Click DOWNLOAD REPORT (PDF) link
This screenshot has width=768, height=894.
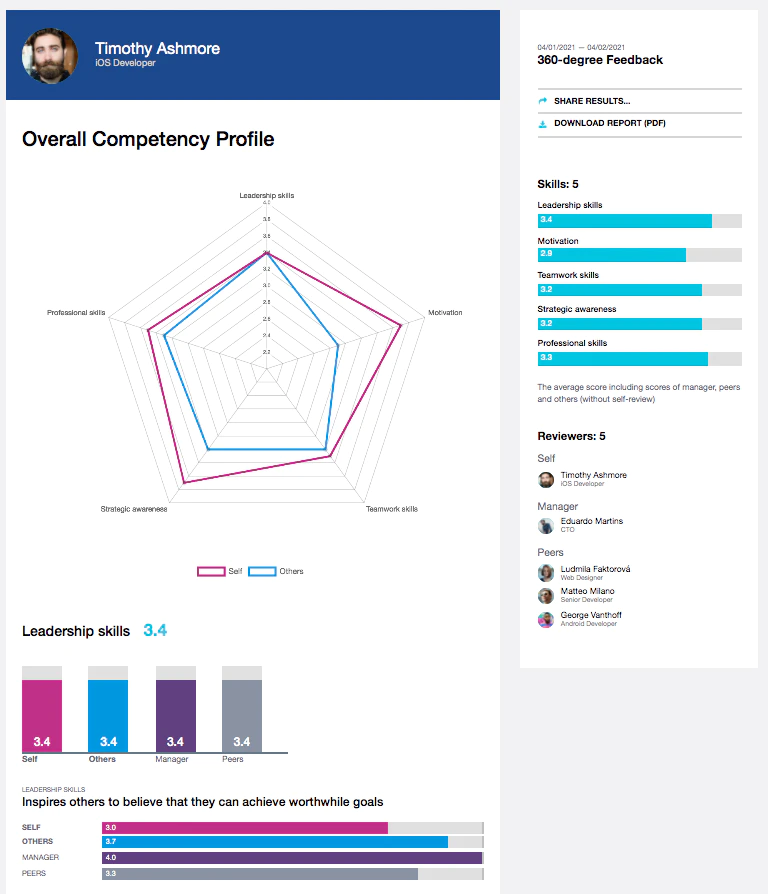(x=609, y=123)
